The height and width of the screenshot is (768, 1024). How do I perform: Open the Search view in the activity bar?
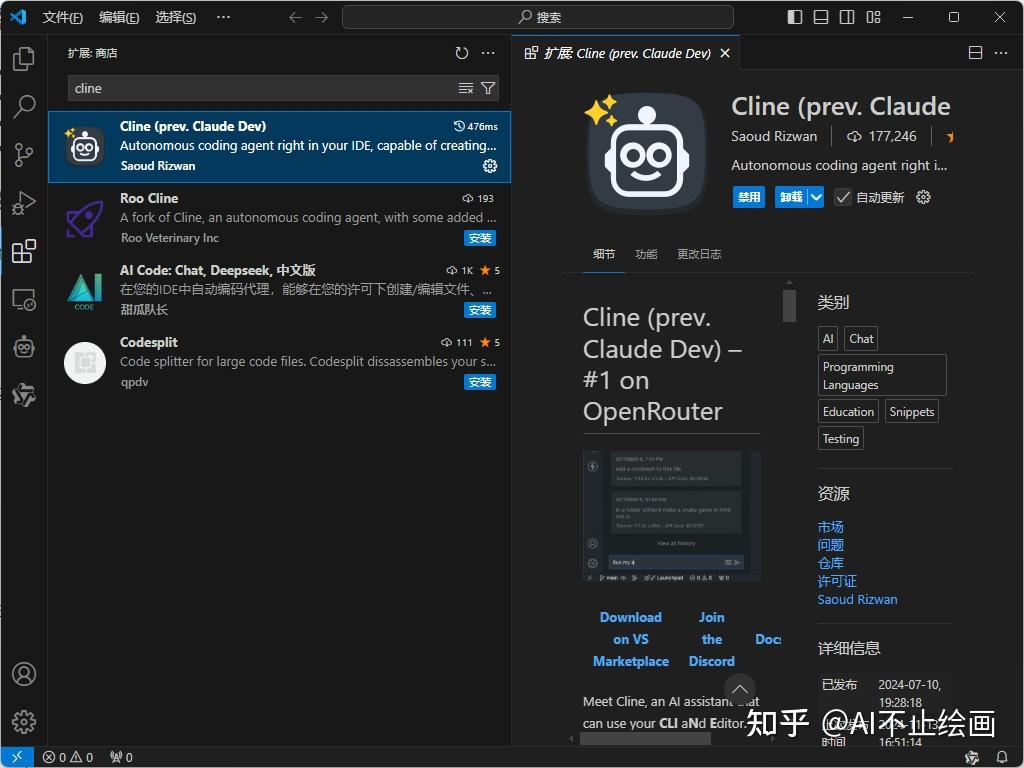(x=24, y=106)
